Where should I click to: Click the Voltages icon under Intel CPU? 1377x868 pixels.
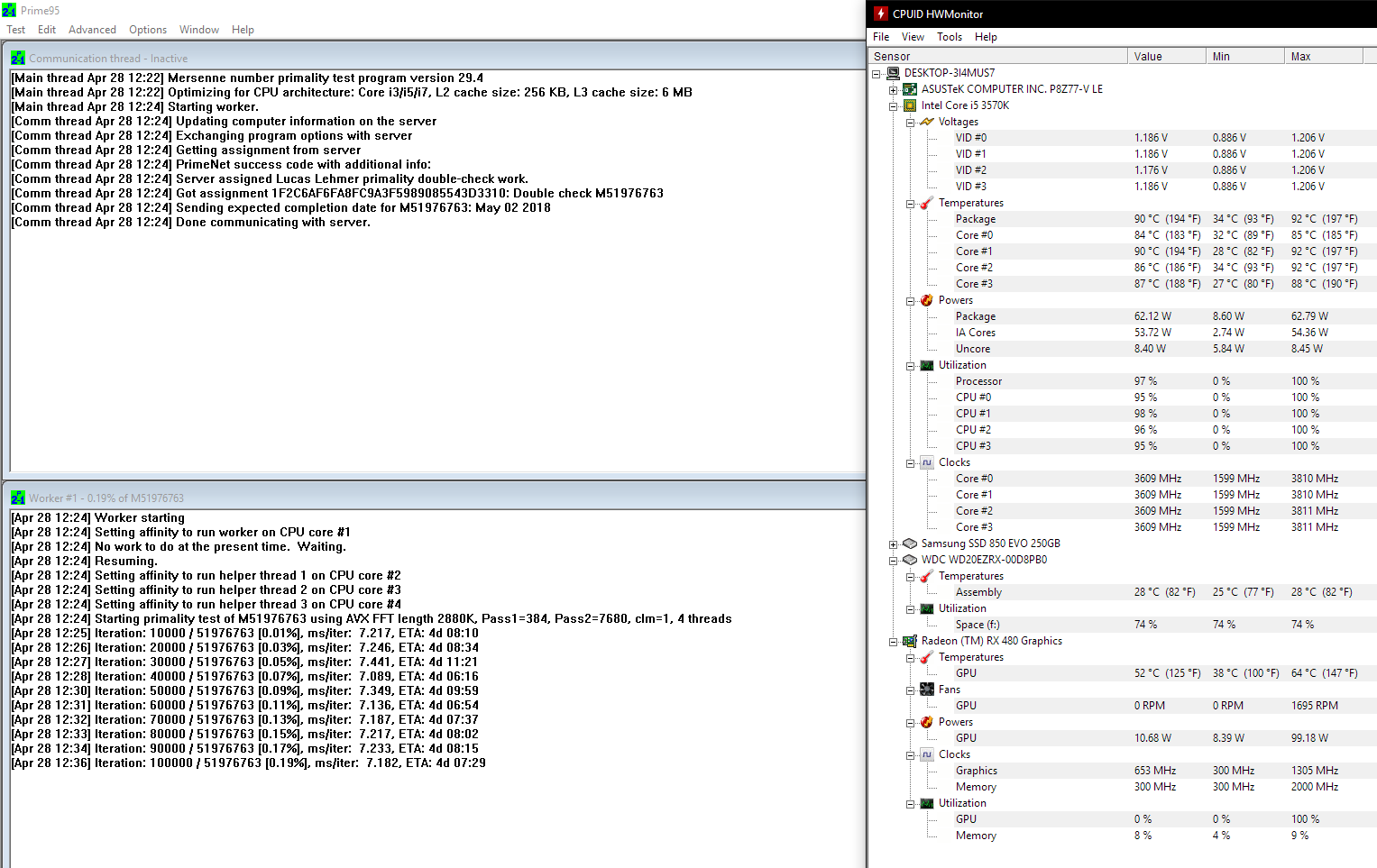coord(927,122)
